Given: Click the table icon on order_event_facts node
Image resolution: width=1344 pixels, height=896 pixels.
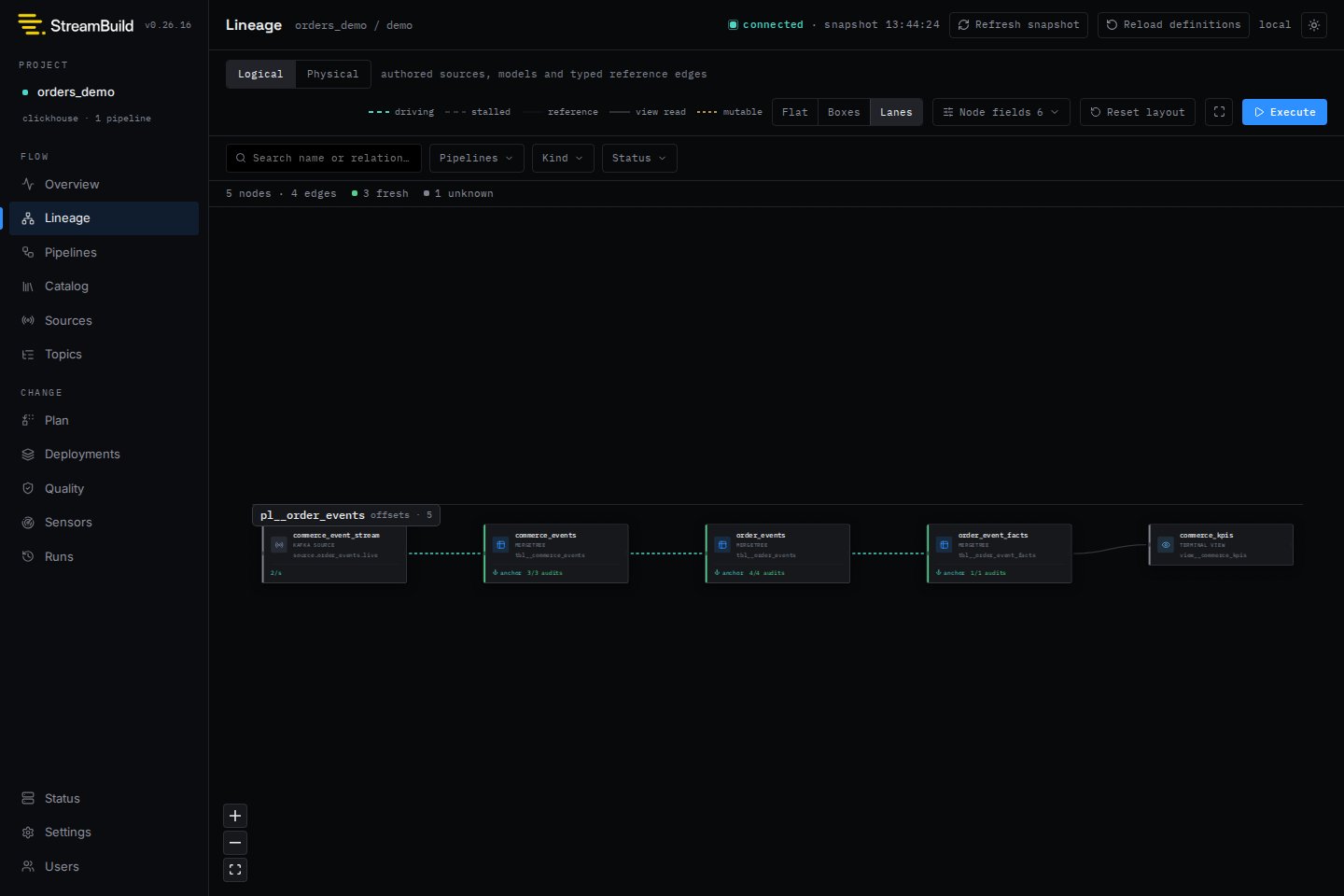Looking at the screenshot, I should pos(944,545).
